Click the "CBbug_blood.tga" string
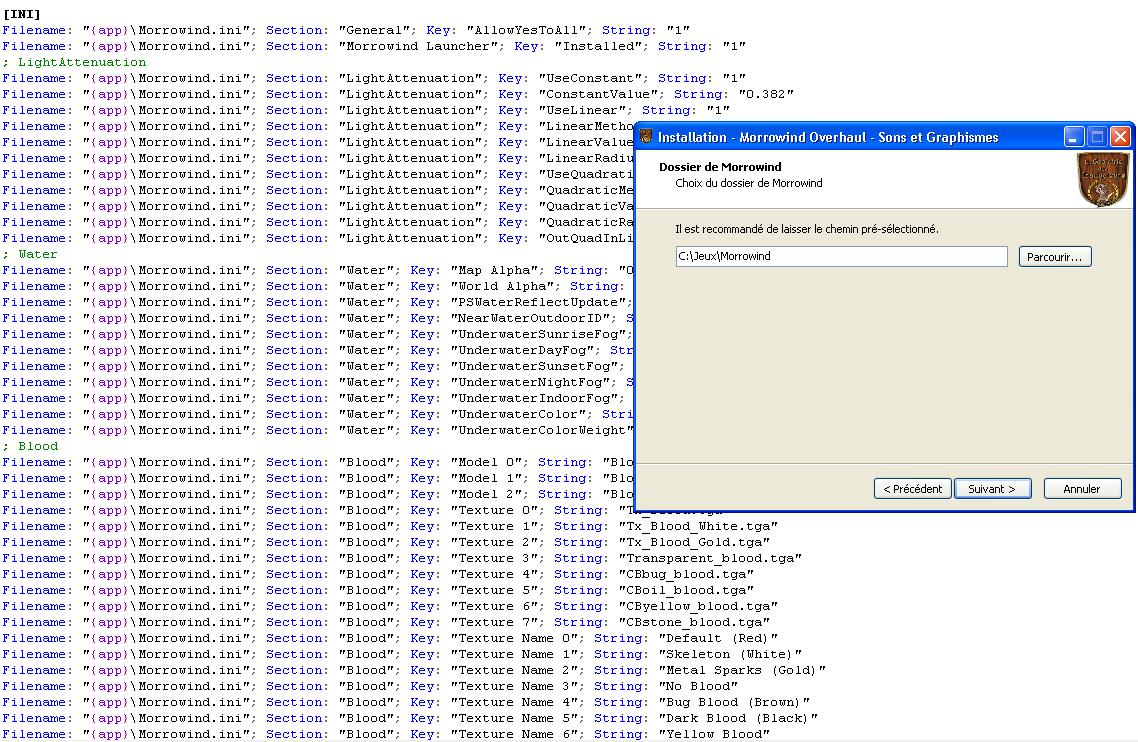The image size is (1138, 742). pos(686,574)
